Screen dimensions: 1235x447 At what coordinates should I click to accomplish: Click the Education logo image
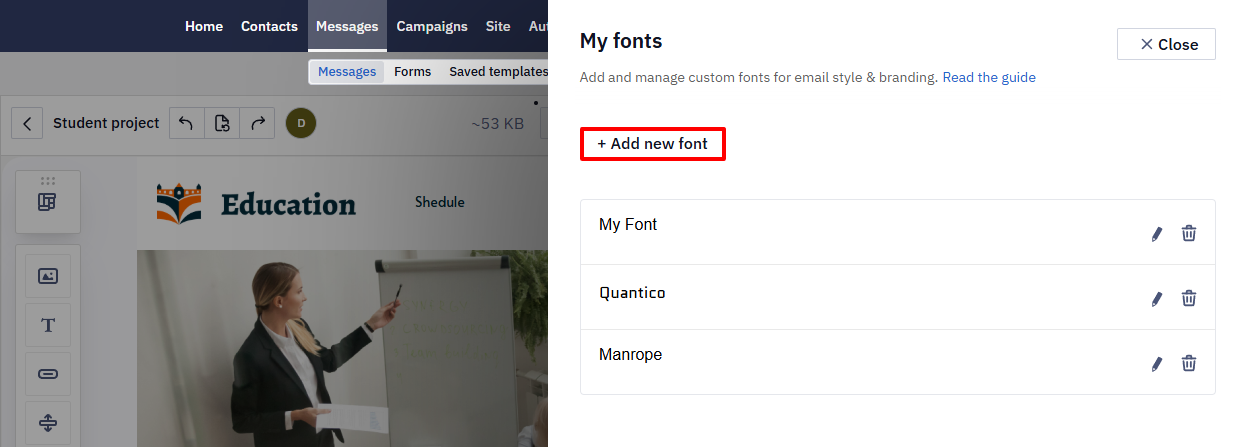click(x=256, y=203)
